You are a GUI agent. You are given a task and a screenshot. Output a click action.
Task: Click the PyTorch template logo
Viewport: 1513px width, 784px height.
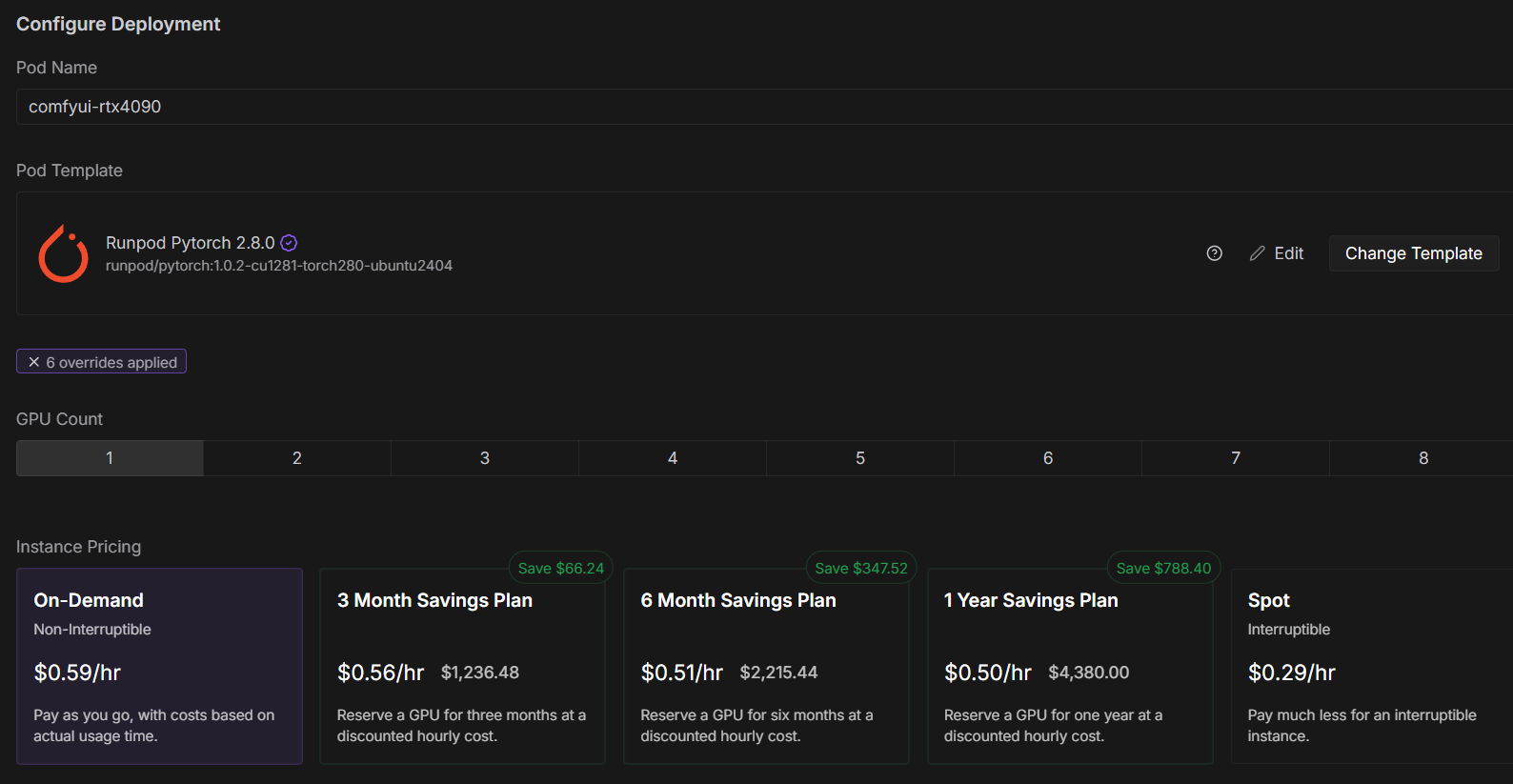(x=63, y=253)
